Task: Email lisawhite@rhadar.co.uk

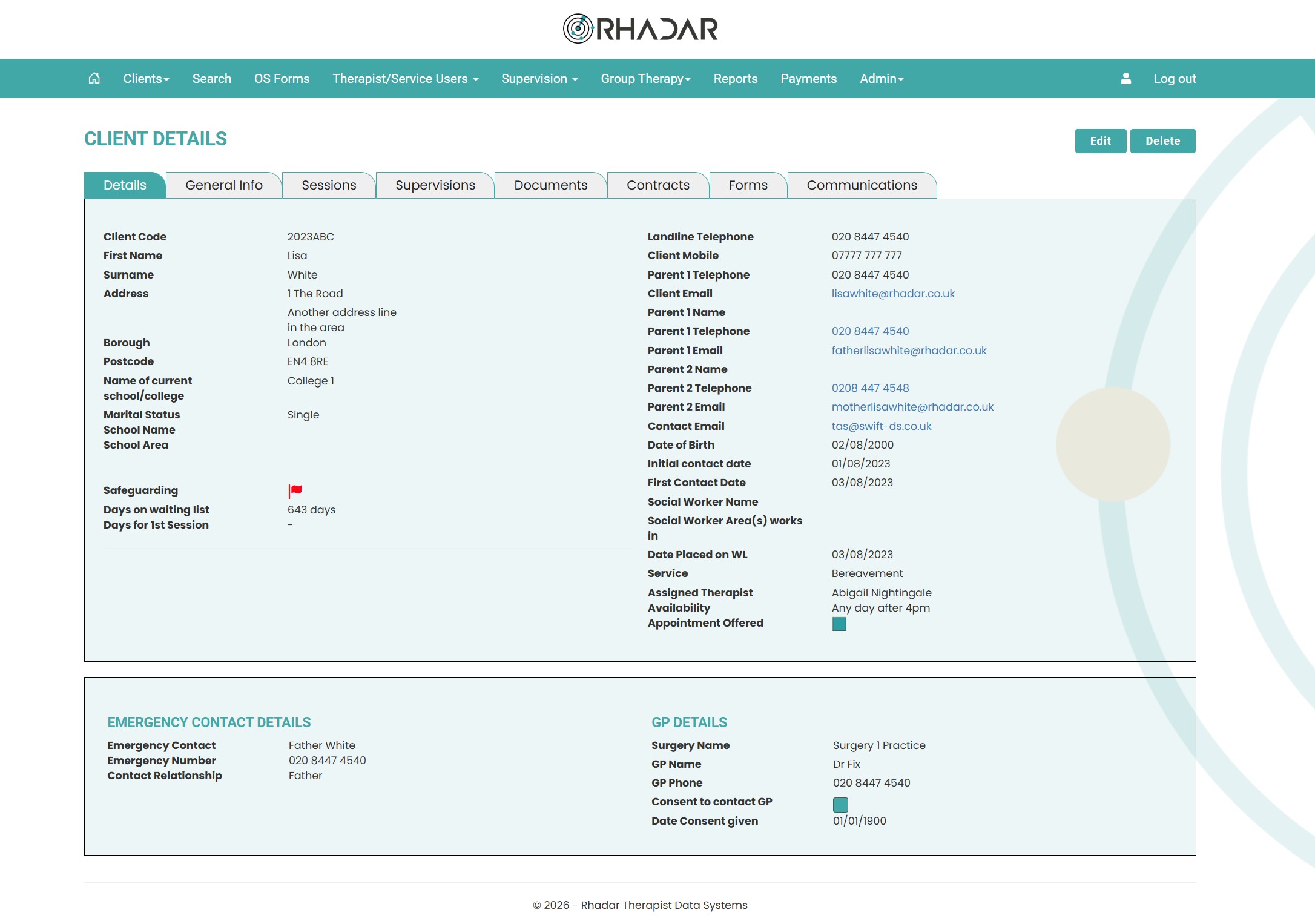Action: (x=893, y=294)
